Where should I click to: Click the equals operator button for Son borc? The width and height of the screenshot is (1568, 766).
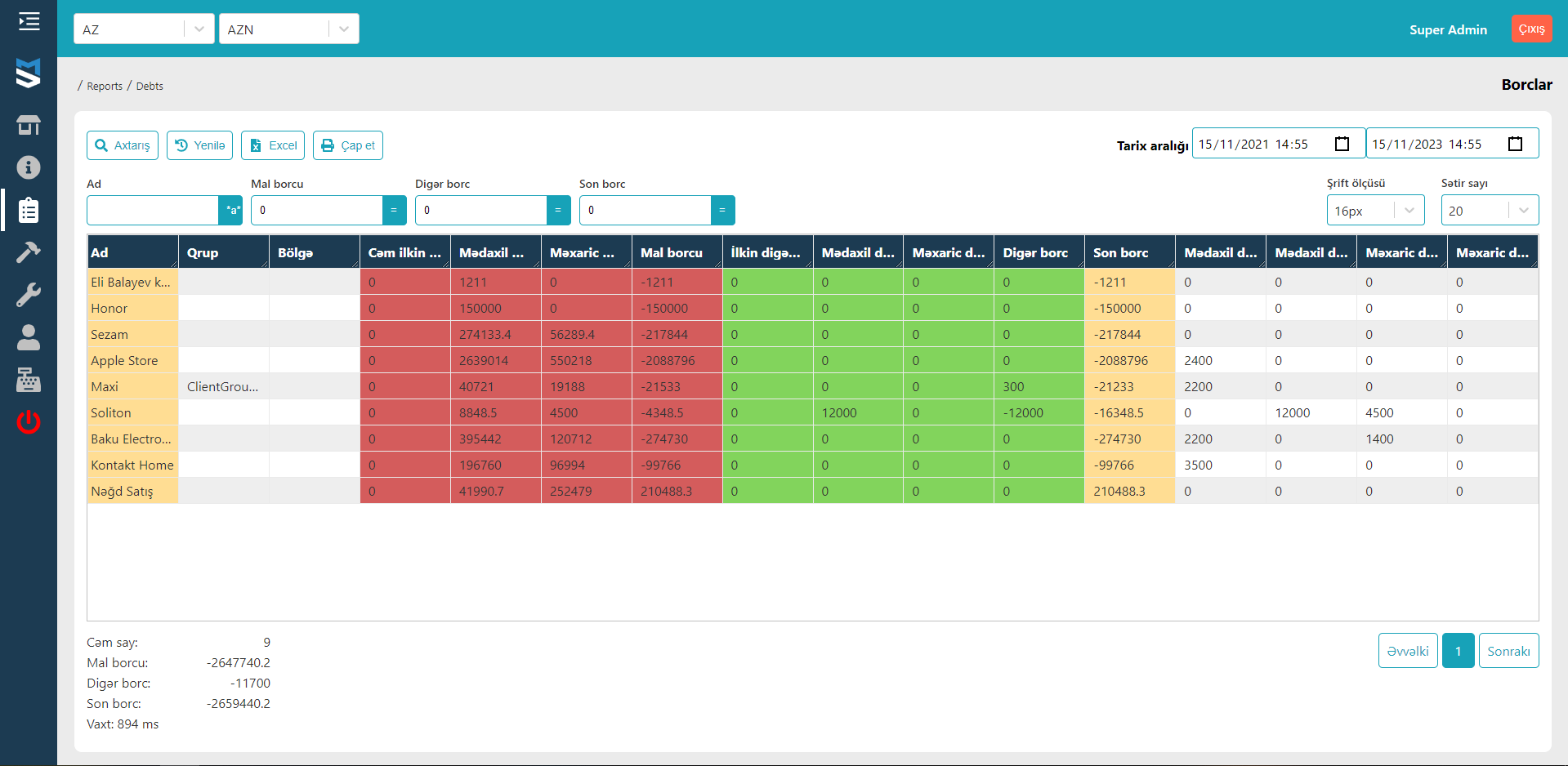723,210
